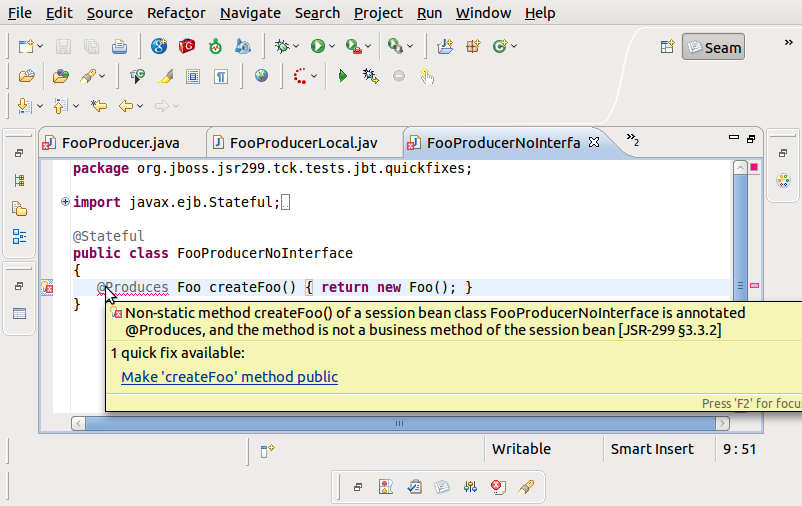Expand the folded import statements
The width and height of the screenshot is (802, 506).
65,202
